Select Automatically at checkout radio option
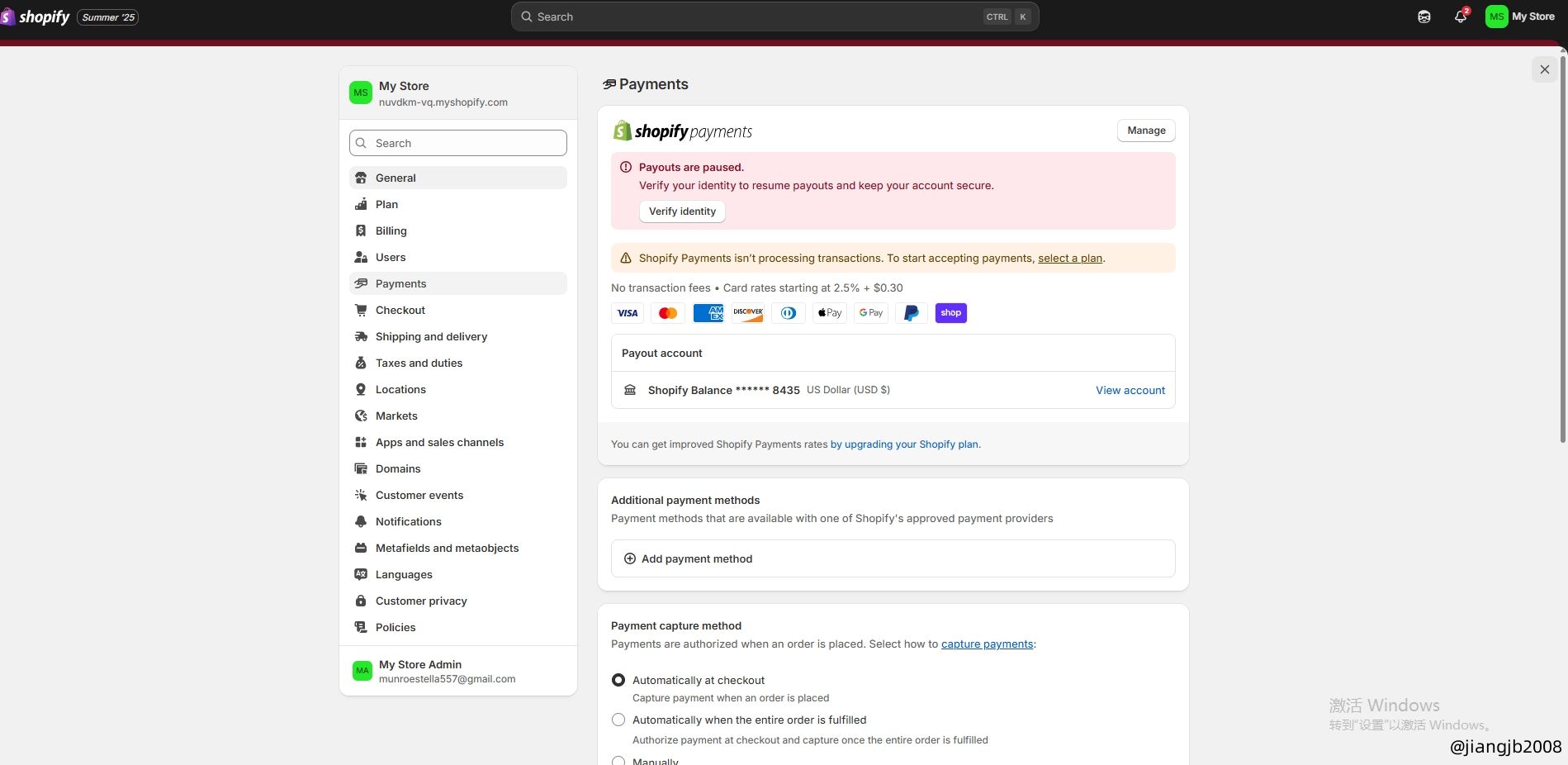 tap(618, 680)
